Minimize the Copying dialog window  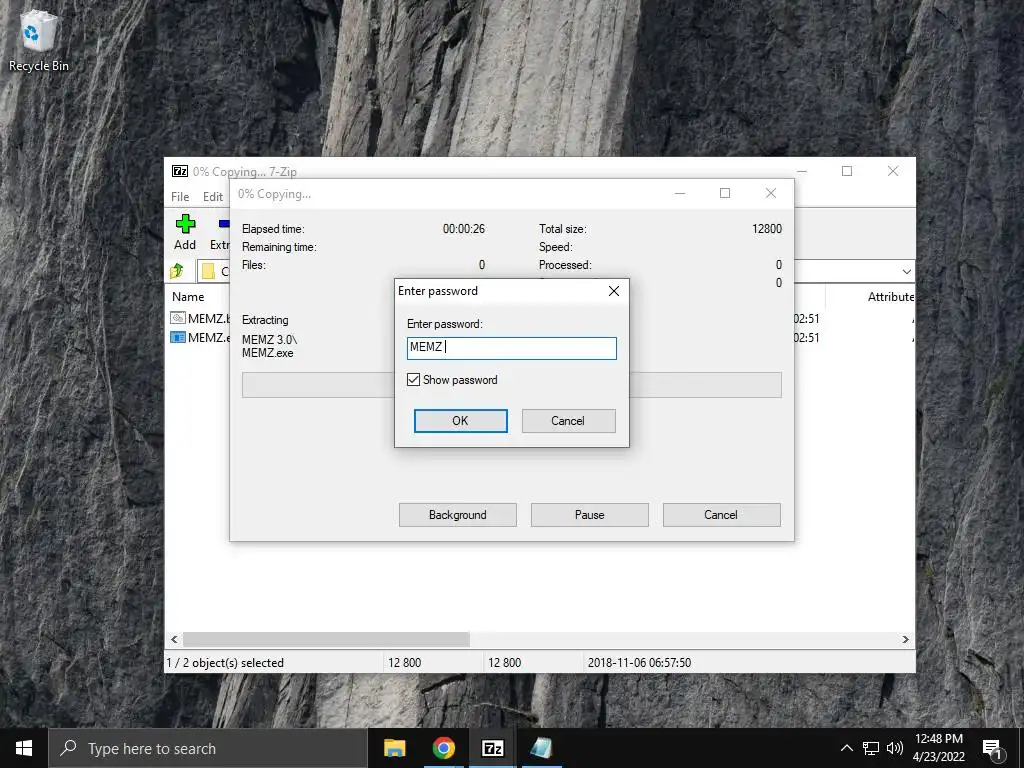click(680, 193)
